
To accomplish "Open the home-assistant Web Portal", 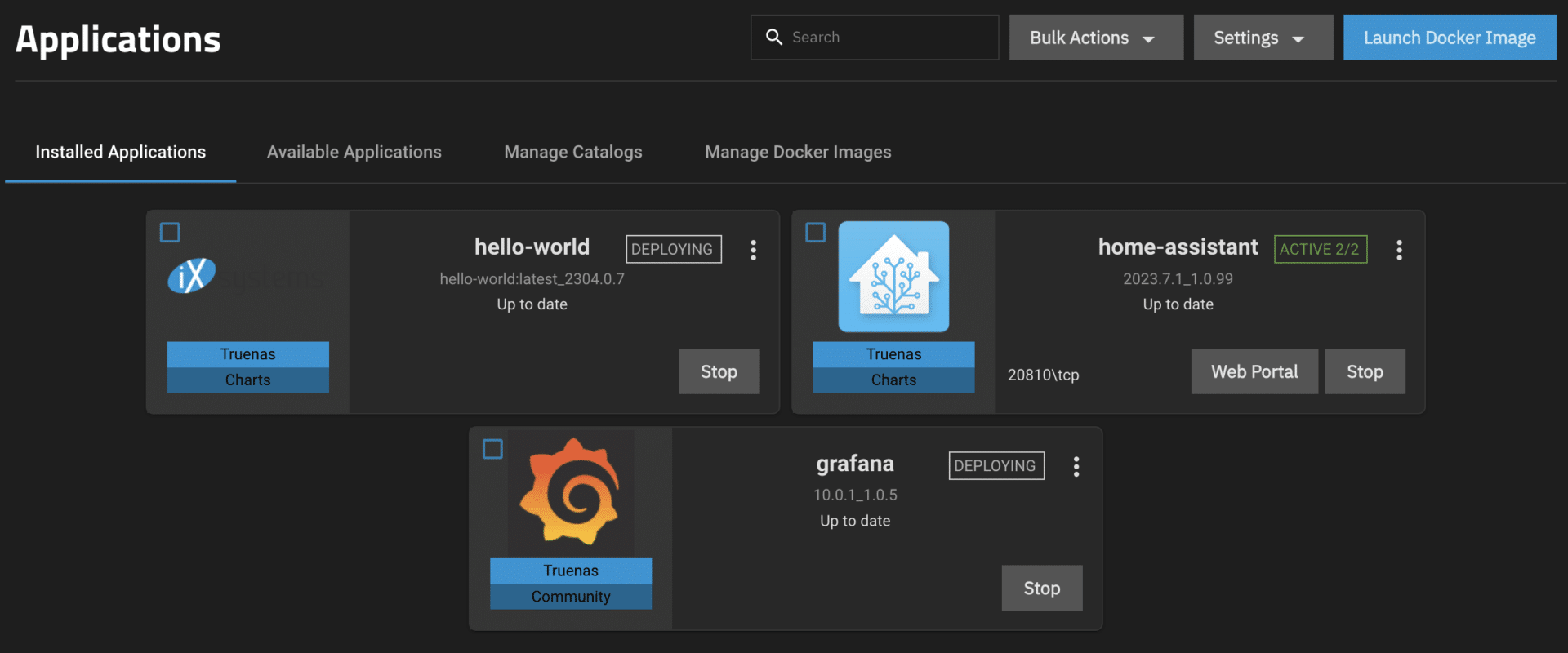I will (1254, 371).
